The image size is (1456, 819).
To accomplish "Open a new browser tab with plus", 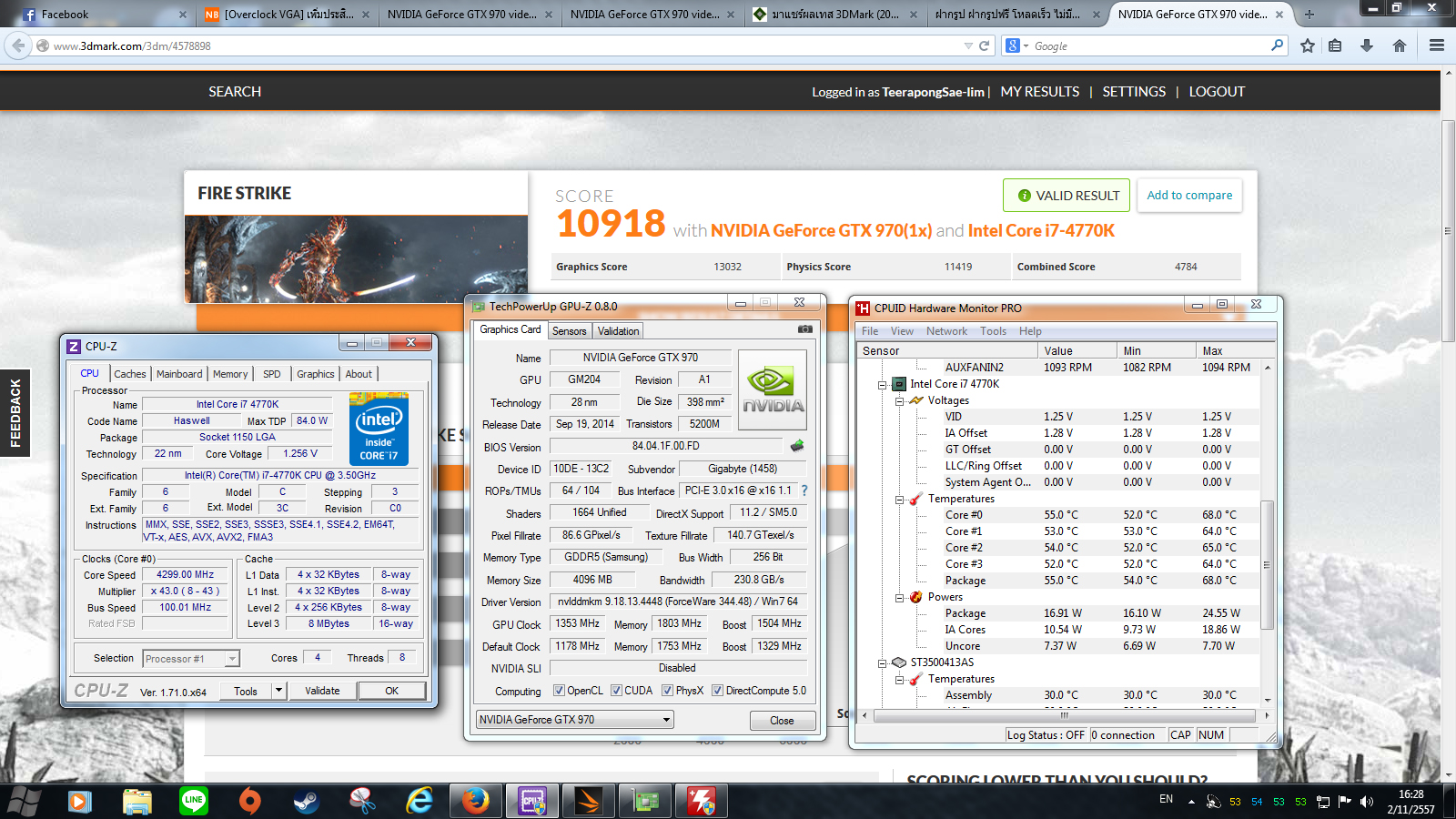I will click(x=1309, y=15).
